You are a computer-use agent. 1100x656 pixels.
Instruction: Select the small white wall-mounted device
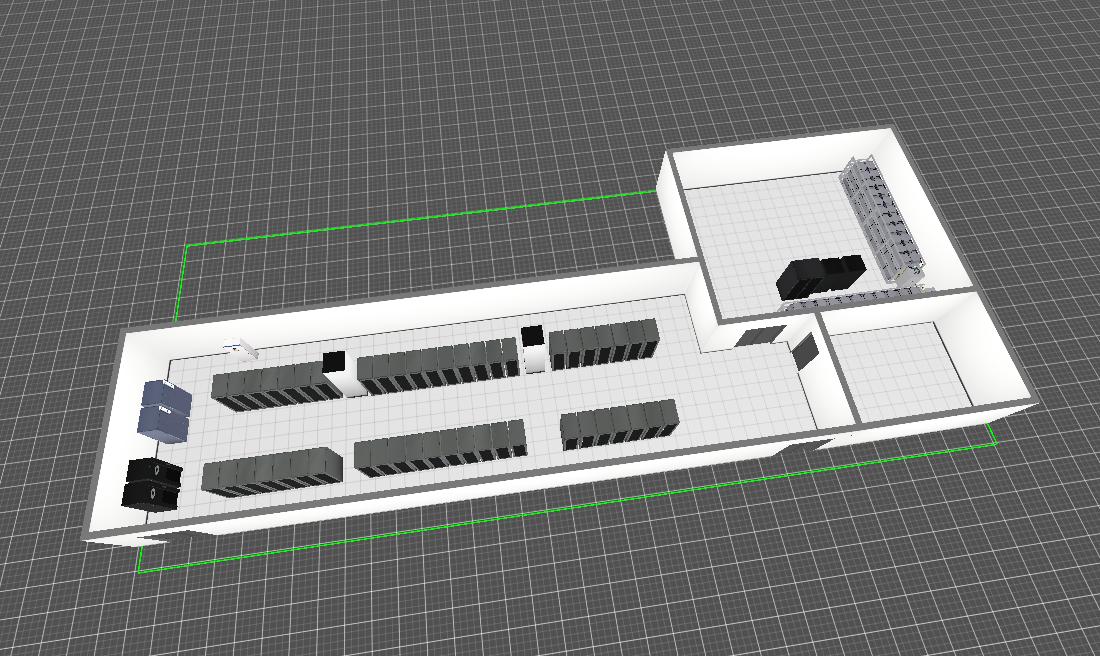click(x=241, y=348)
